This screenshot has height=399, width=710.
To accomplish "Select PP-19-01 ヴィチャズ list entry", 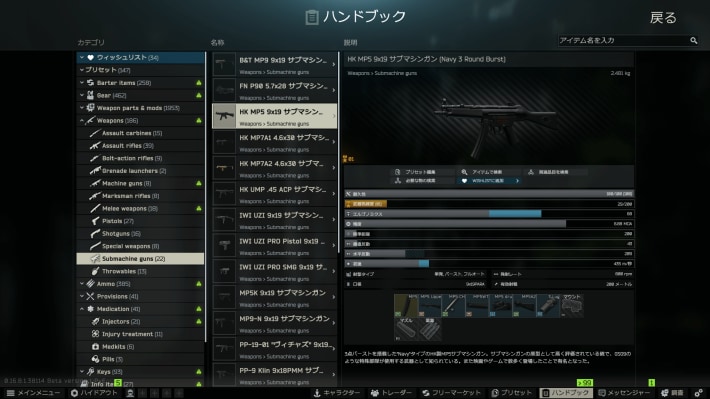I will click(274, 349).
